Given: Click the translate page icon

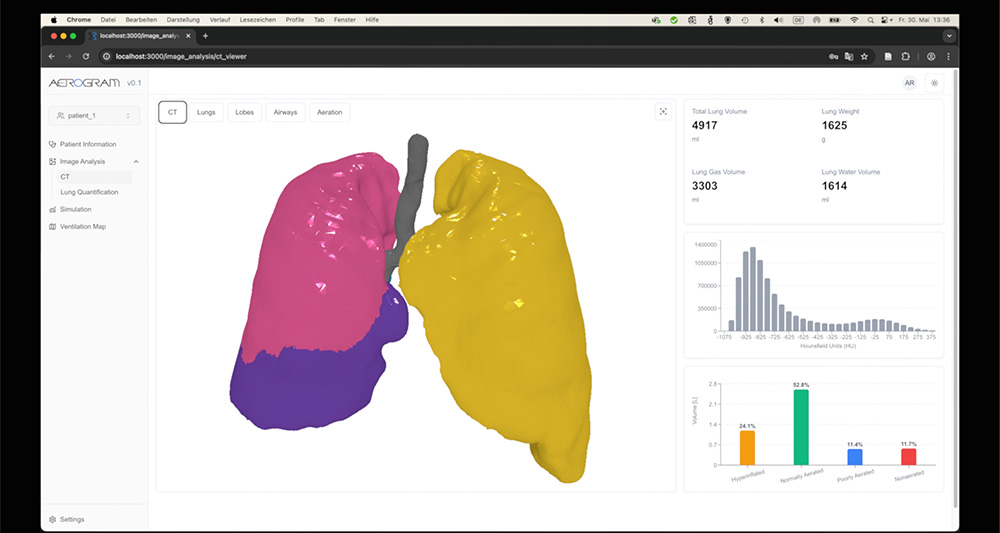Looking at the screenshot, I should pyautogui.click(x=849, y=57).
